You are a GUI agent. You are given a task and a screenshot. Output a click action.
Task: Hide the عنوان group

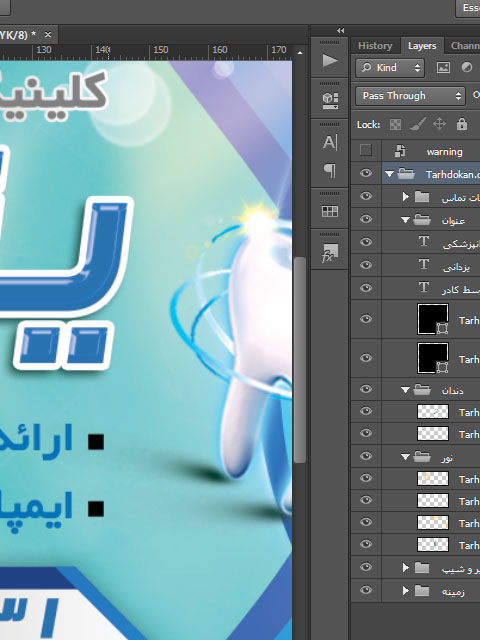366,219
